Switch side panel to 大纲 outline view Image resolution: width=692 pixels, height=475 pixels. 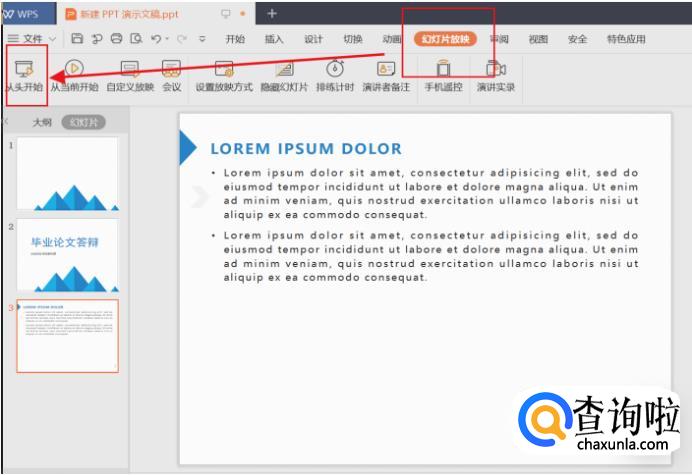42,122
